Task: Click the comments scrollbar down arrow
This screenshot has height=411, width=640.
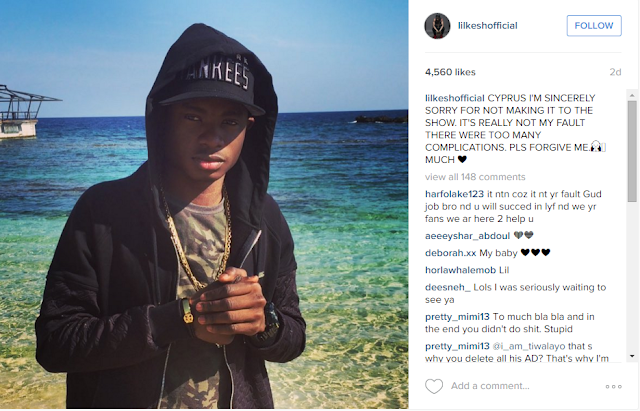Action: click(x=632, y=356)
